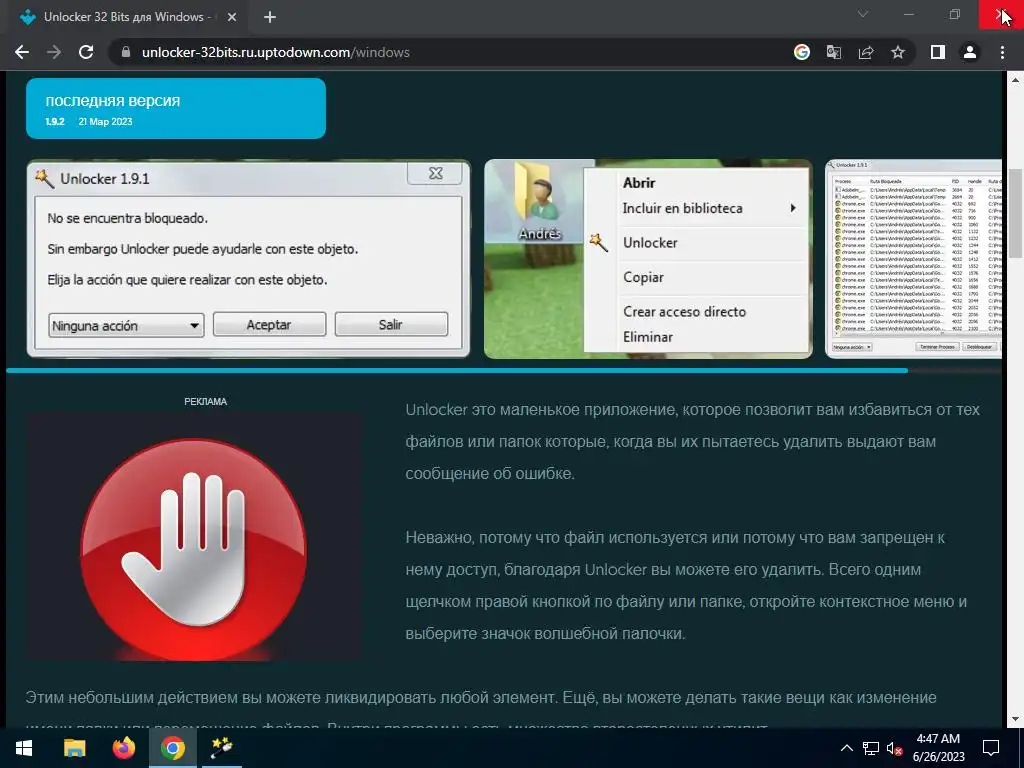The width and height of the screenshot is (1024, 768).
Task: Click the red stop-hand advertisement
Action: coord(194,537)
